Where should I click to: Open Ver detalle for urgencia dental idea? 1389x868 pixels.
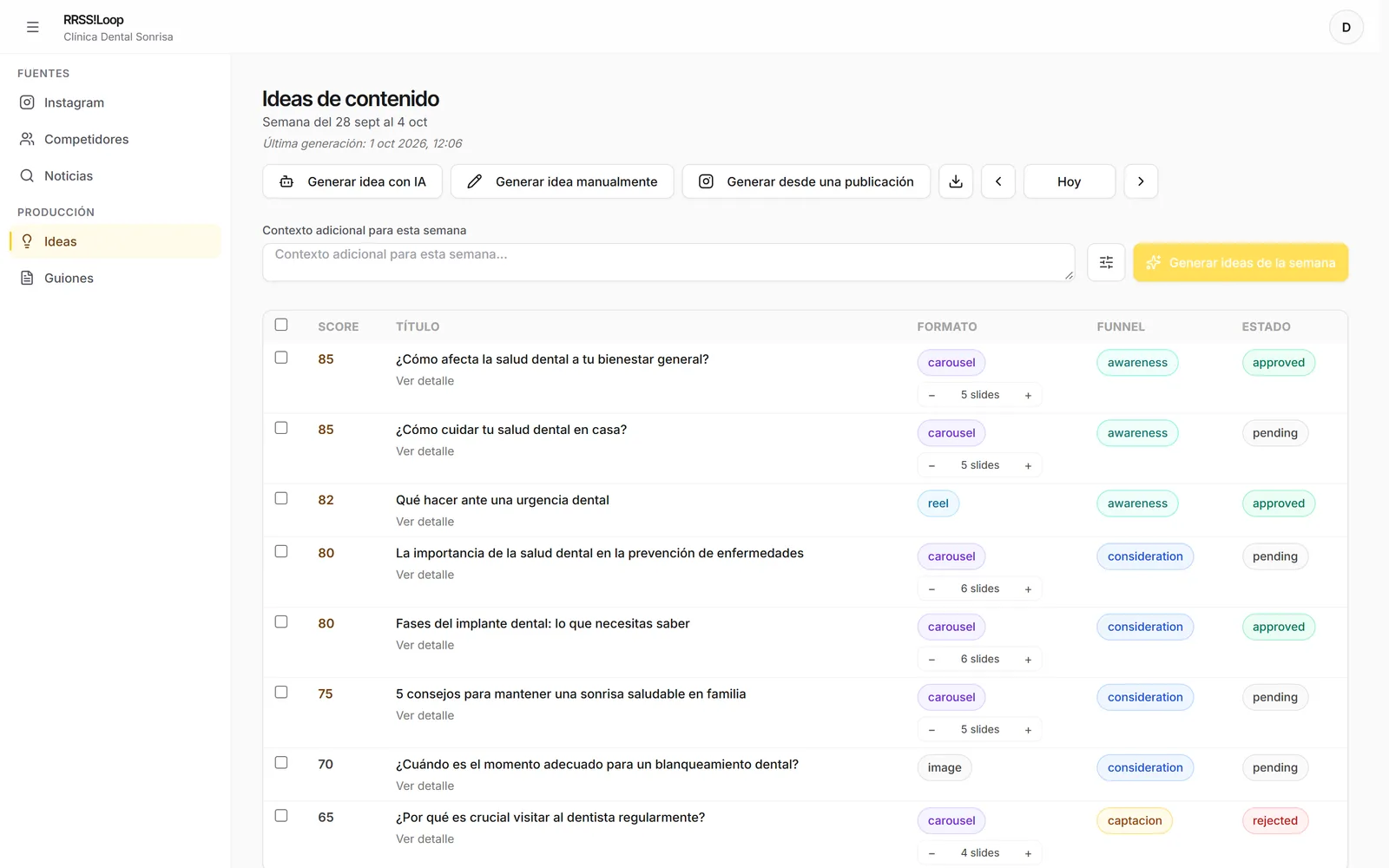click(x=425, y=522)
